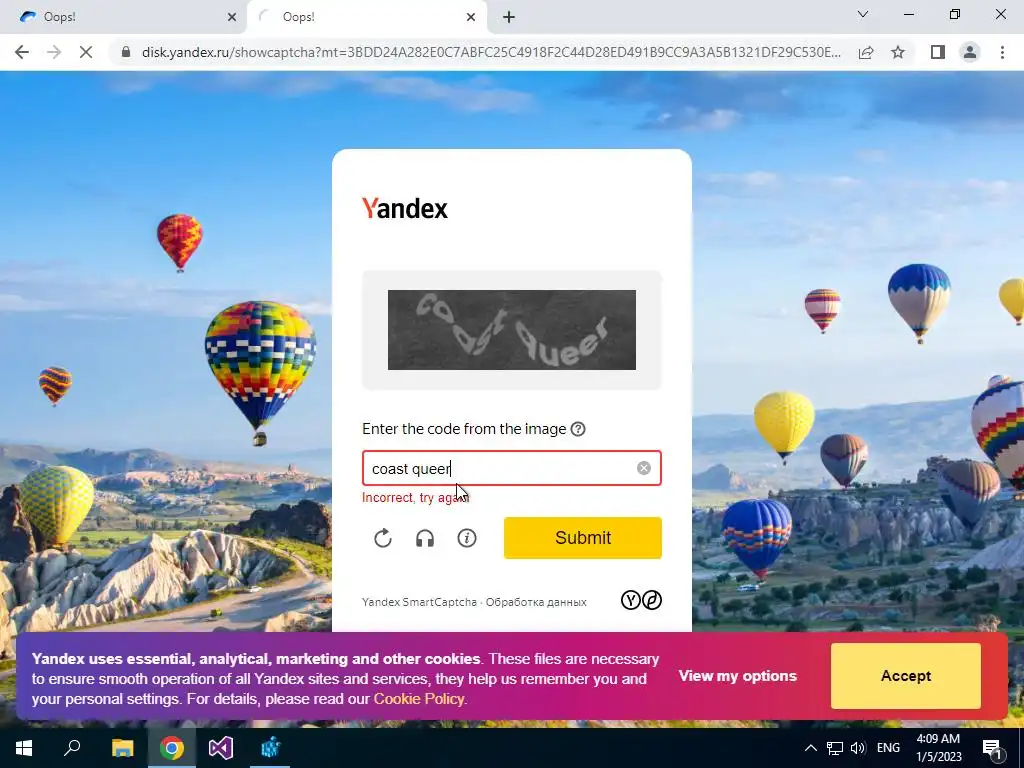
Task: Toggle the browser side panel
Action: pyautogui.click(x=938, y=52)
